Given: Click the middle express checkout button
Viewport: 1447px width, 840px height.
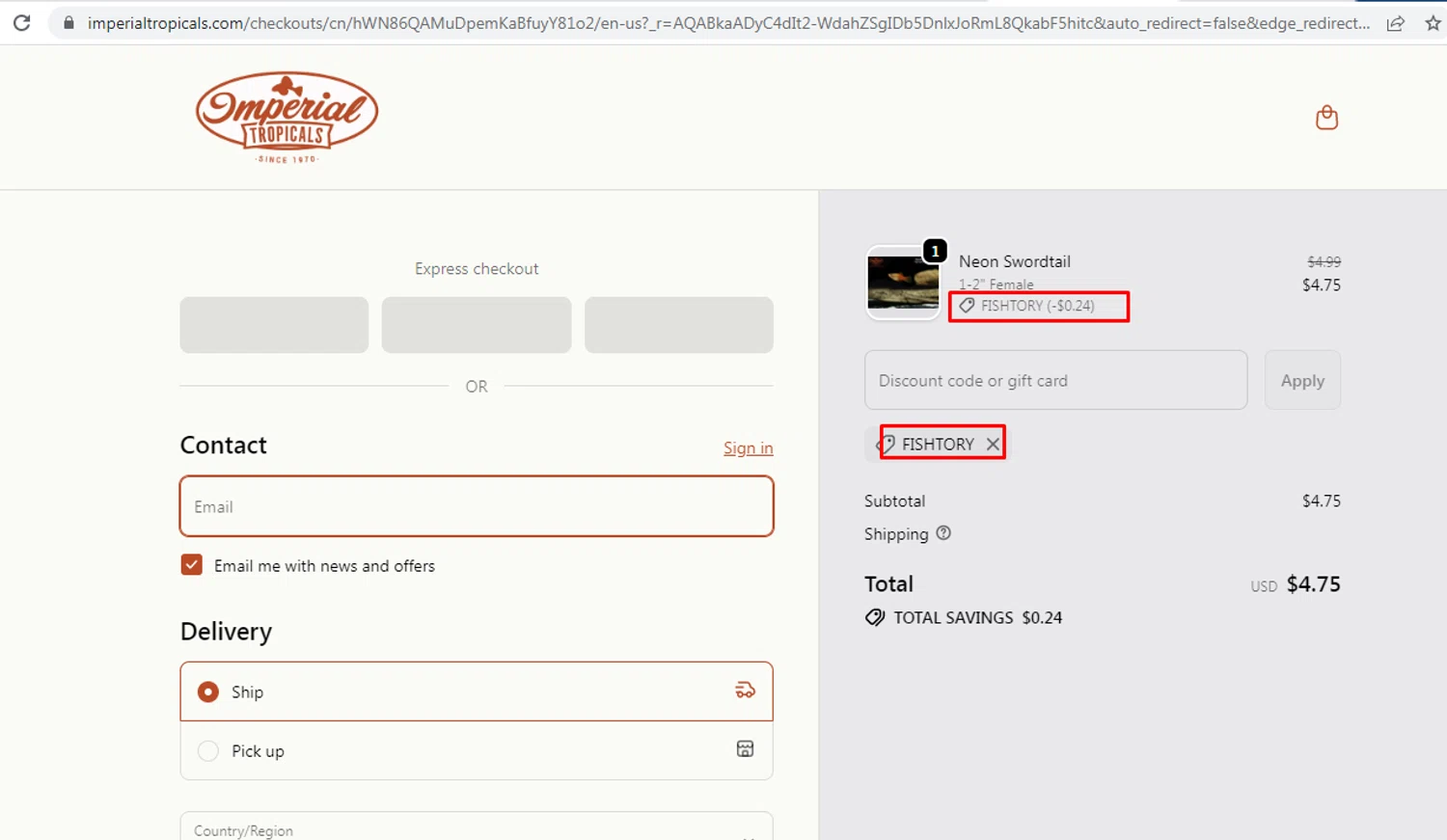Looking at the screenshot, I should pyautogui.click(x=477, y=325).
